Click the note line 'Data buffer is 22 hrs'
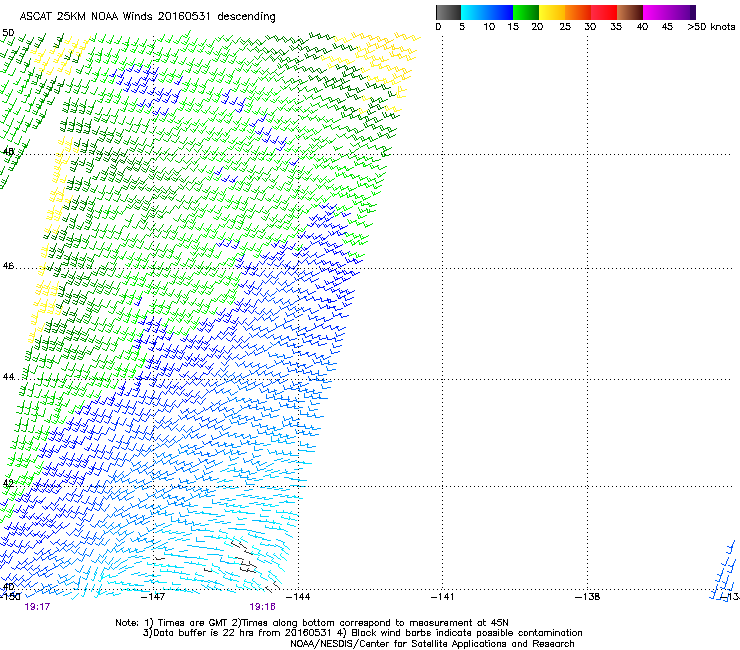This screenshot has height=650, width=740. [x=362, y=633]
